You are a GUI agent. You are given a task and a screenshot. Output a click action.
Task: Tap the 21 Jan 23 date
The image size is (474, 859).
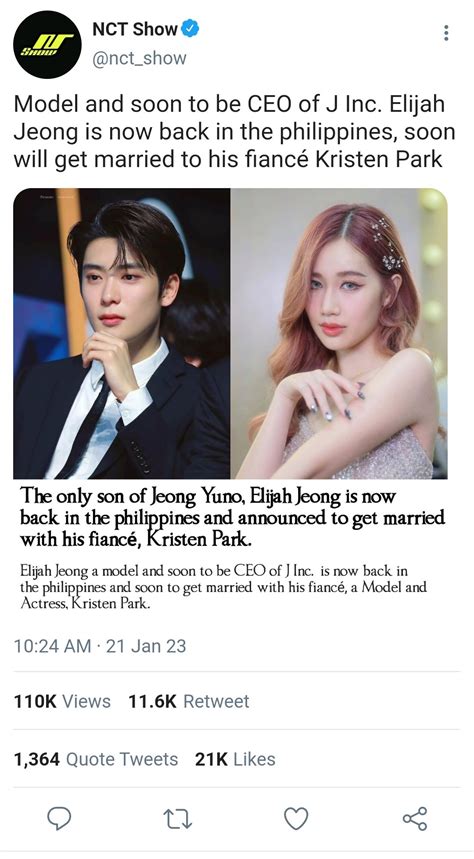[x=146, y=646]
